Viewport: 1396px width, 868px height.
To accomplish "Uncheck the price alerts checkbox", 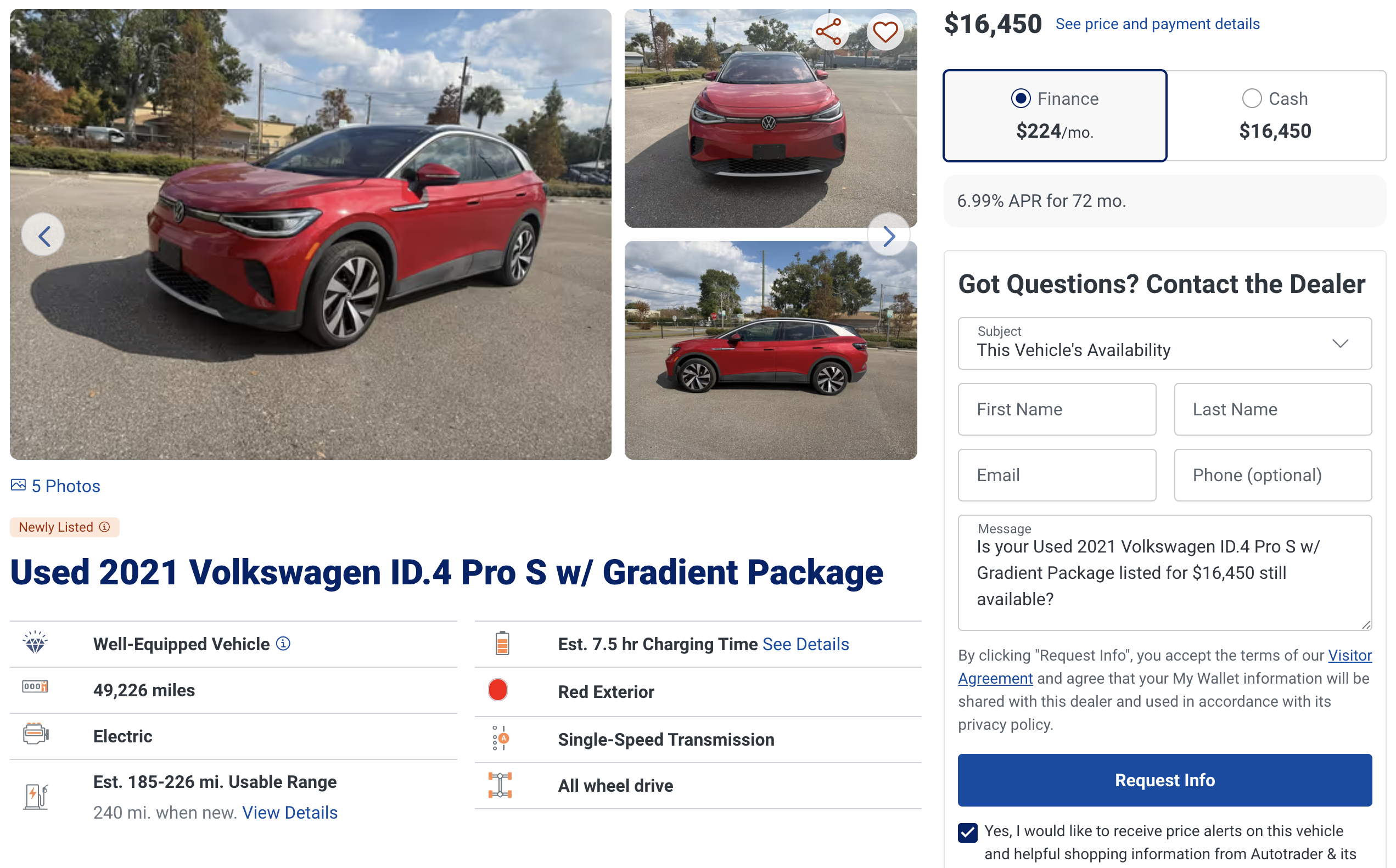I will coord(968,832).
